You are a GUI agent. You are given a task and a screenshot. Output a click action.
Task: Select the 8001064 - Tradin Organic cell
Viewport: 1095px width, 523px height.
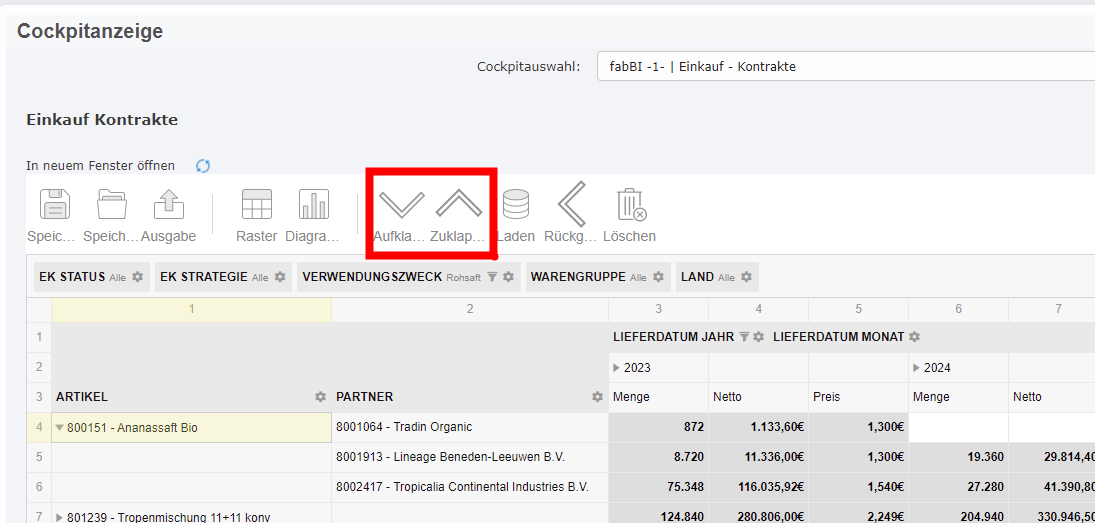coord(470,427)
